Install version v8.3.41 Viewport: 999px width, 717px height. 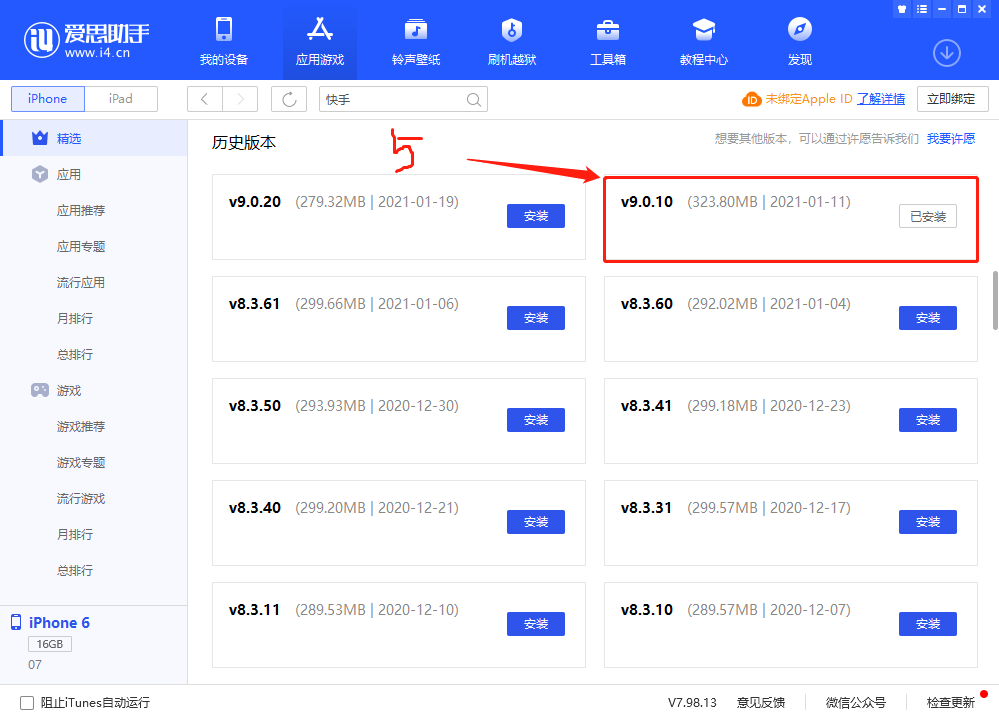pyautogui.click(x=928, y=420)
